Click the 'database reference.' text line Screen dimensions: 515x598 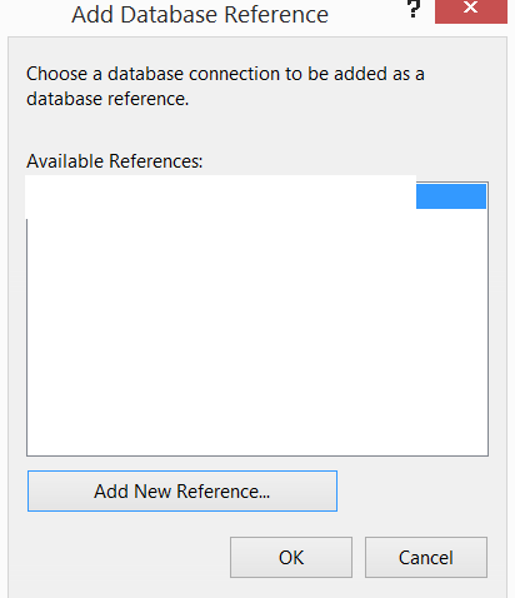(108, 99)
